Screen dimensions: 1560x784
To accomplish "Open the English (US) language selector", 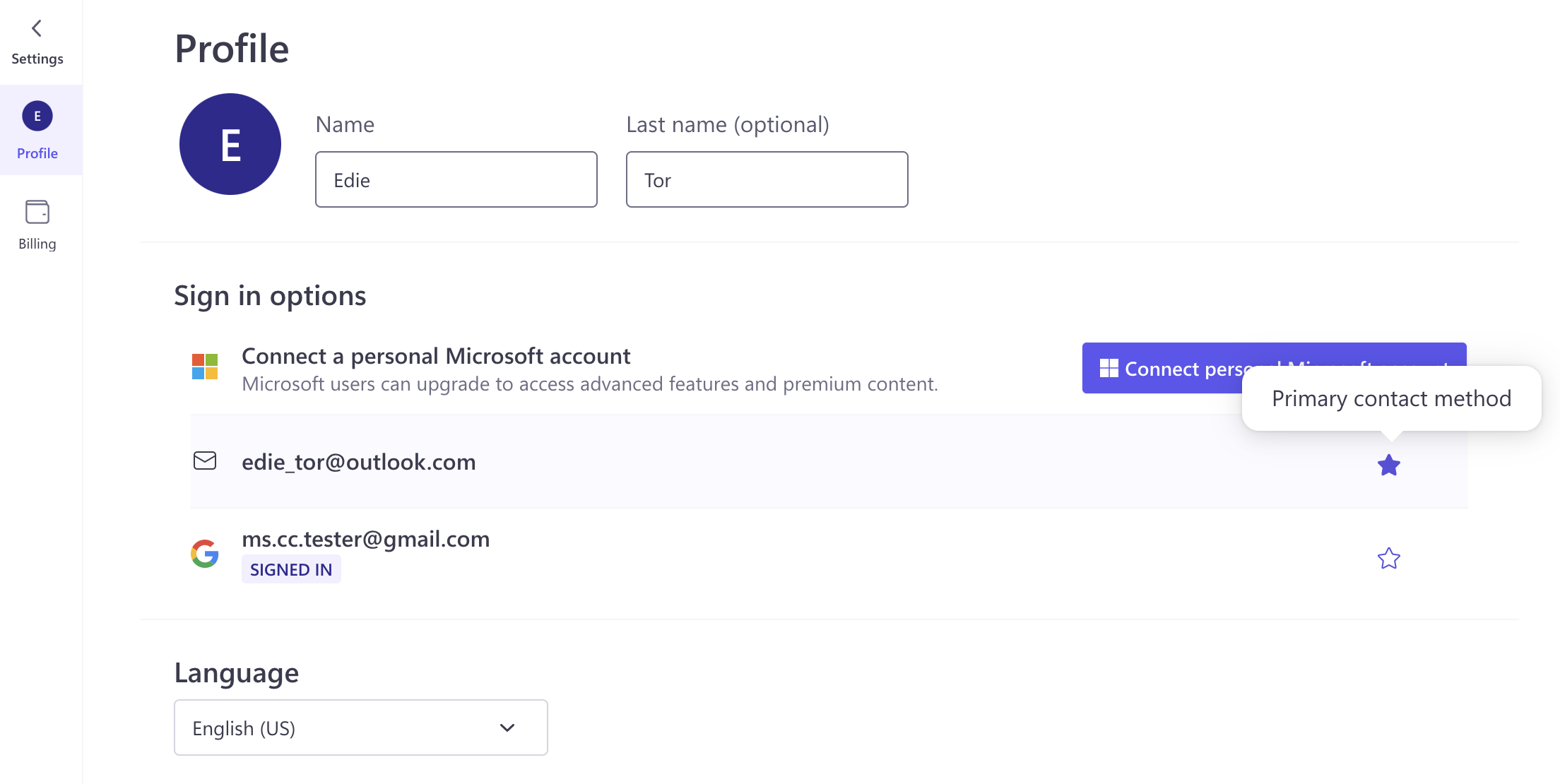I will (361, 727).
